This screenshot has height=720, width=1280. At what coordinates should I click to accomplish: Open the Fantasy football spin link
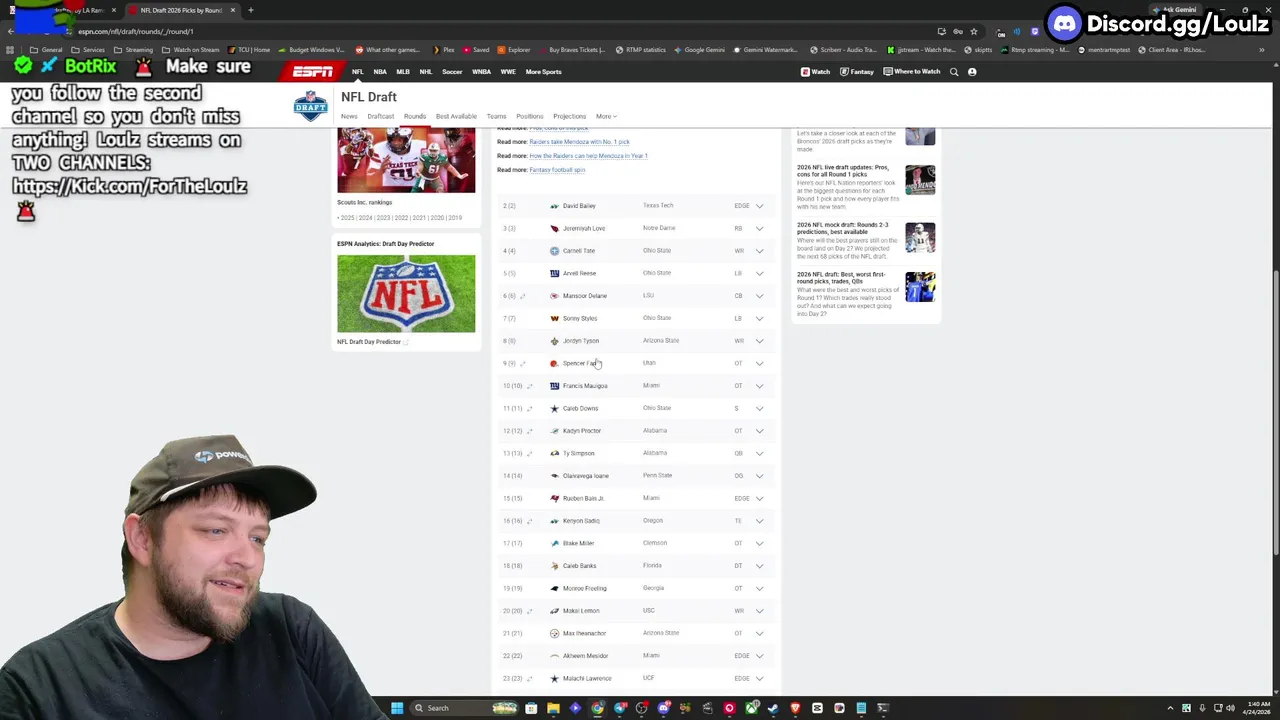(557, 170)
